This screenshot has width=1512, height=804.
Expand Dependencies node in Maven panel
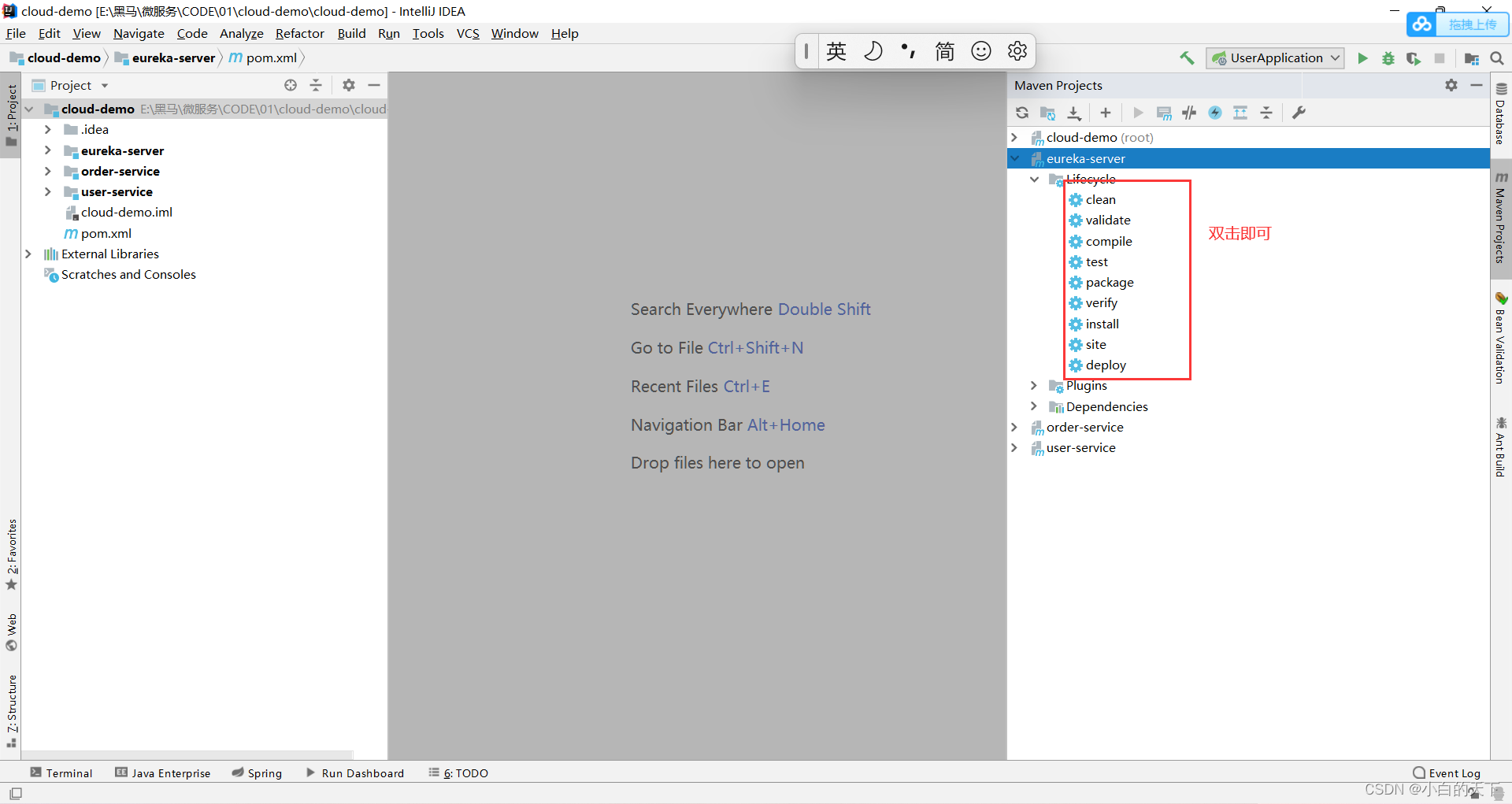pyautogui.click(x=1034, y=406)
